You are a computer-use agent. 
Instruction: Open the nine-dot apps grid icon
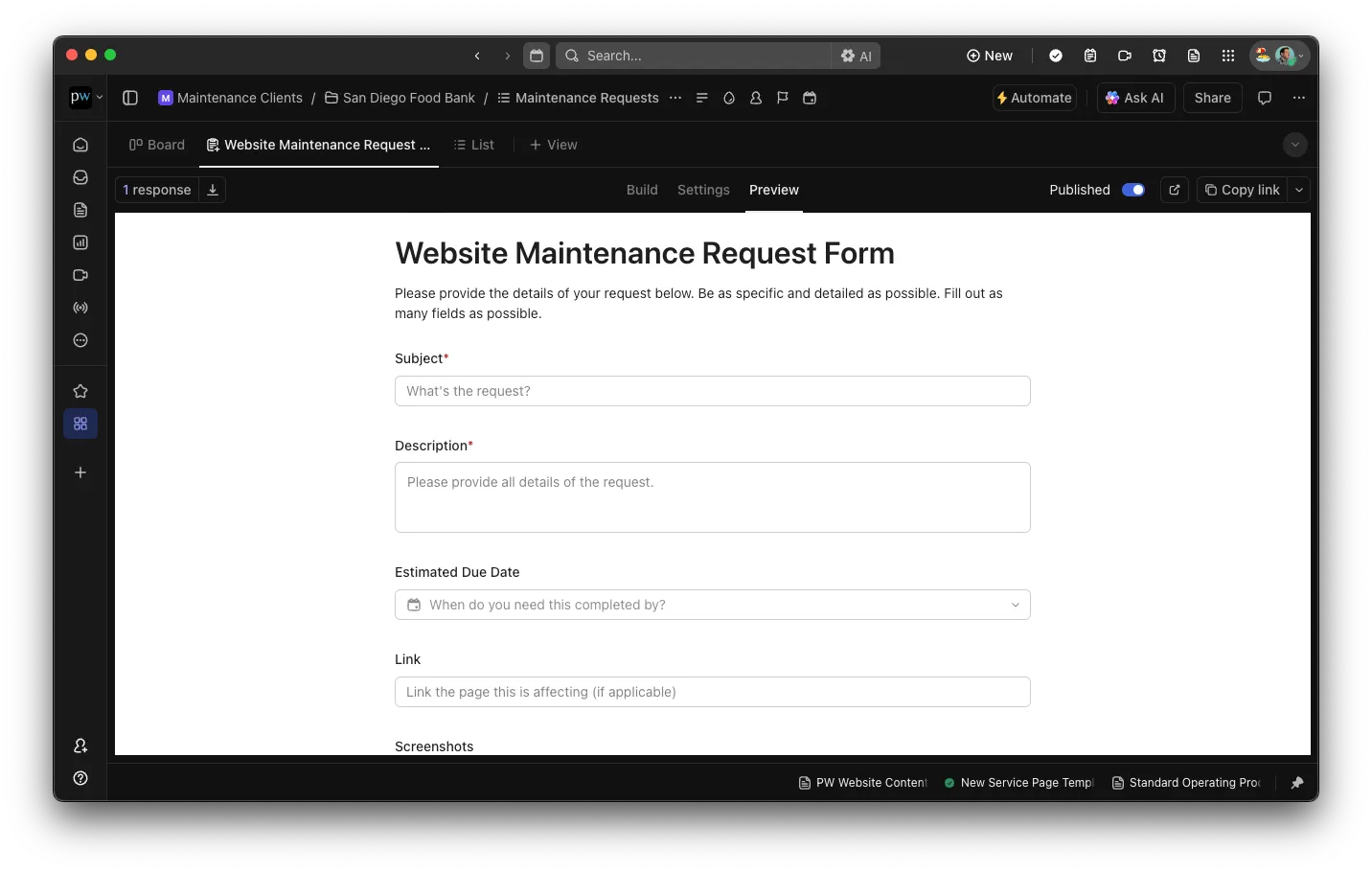(1228, 56)
